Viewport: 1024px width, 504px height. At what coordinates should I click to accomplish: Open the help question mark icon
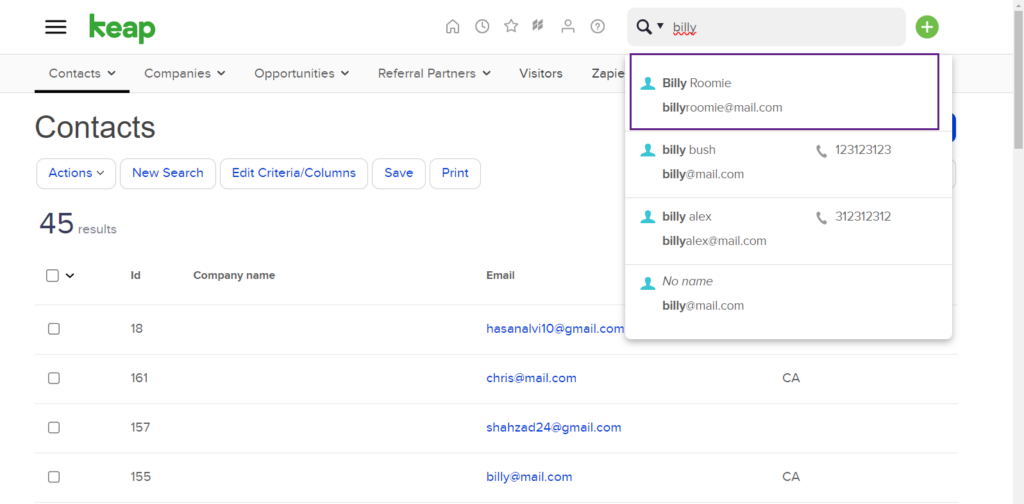coord(598,27)
